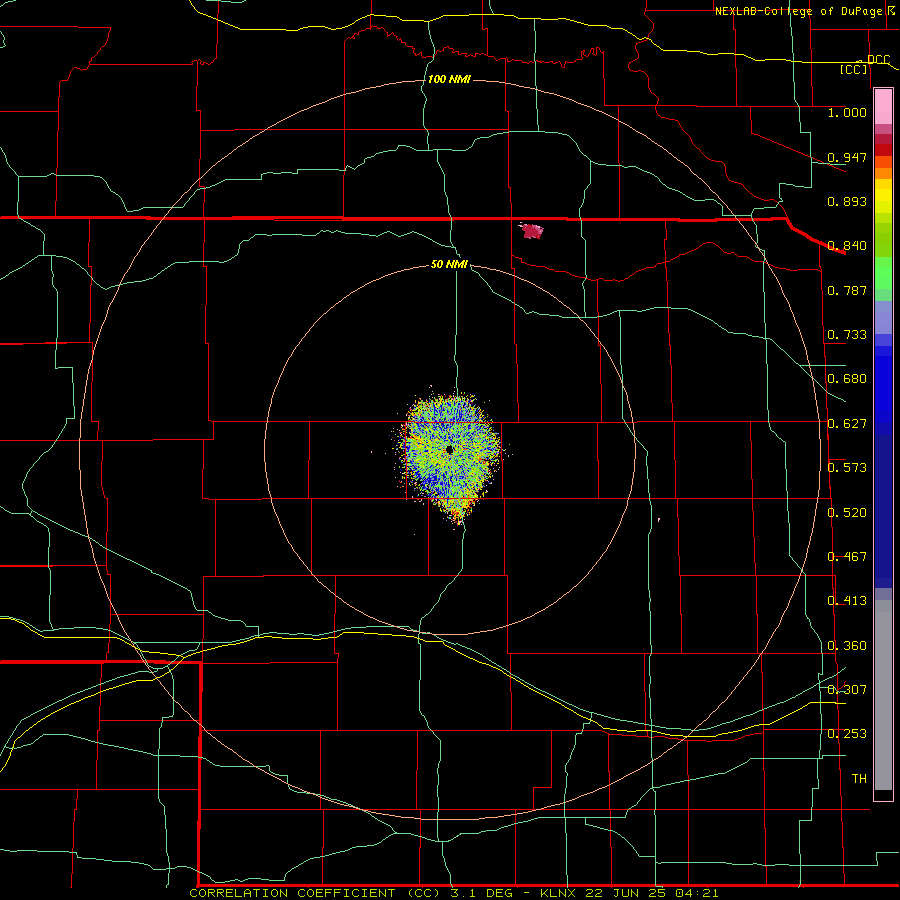The width and height of the screenshot is (900, 900).
Task: Click the CORRELATION COEFFICIENT caption text
Action: pos(292,893)
